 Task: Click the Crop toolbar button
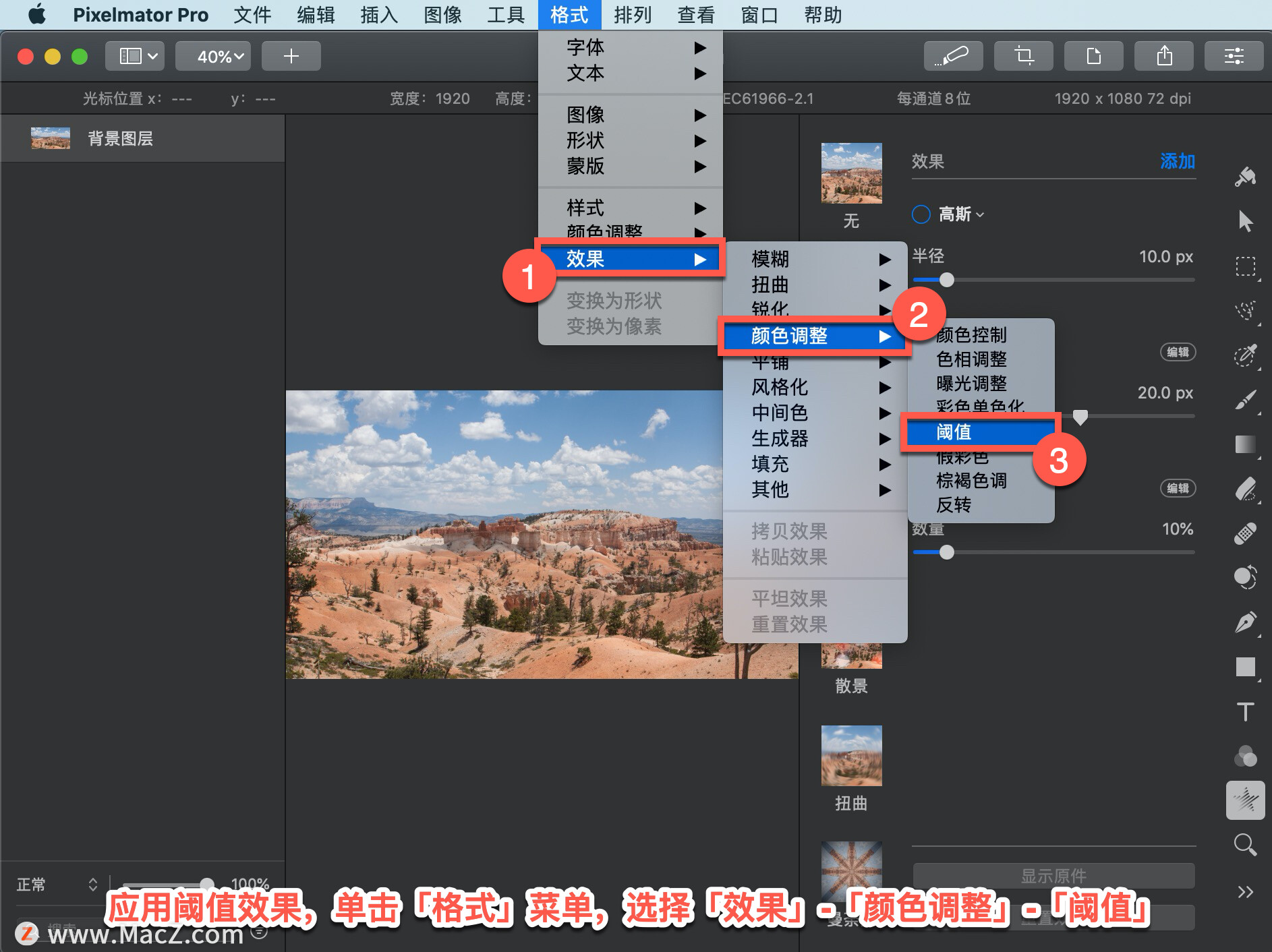click(1024, 56)
